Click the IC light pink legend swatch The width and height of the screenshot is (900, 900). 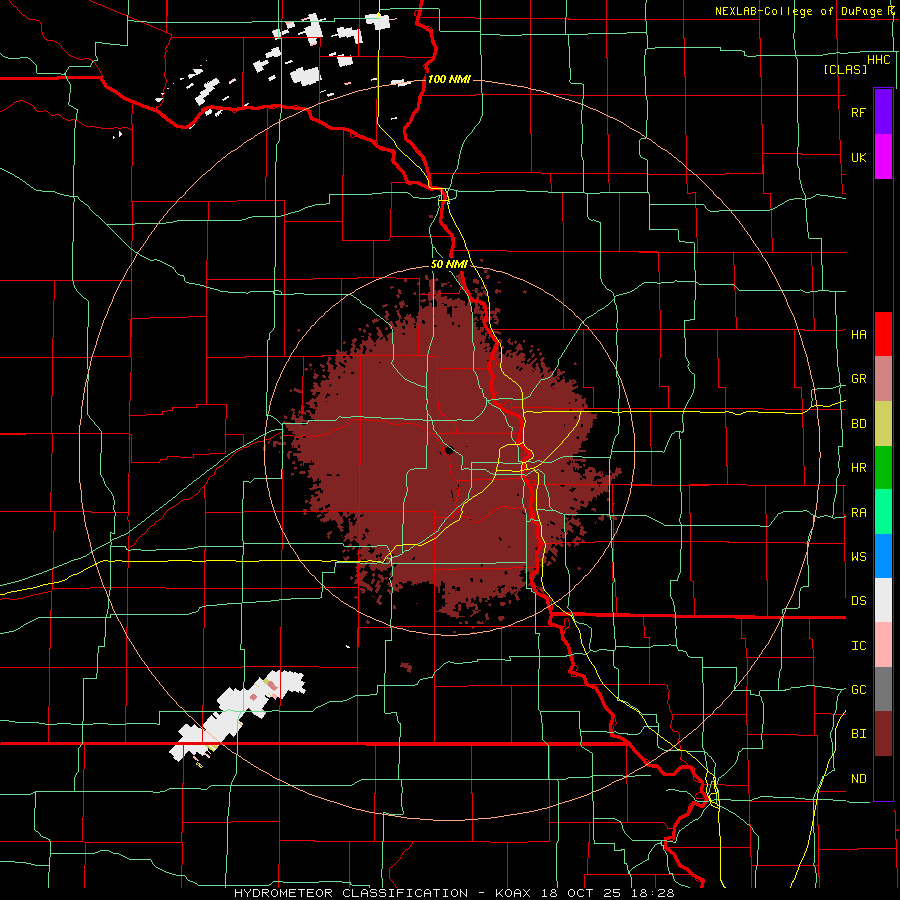[x=883, y=645]
